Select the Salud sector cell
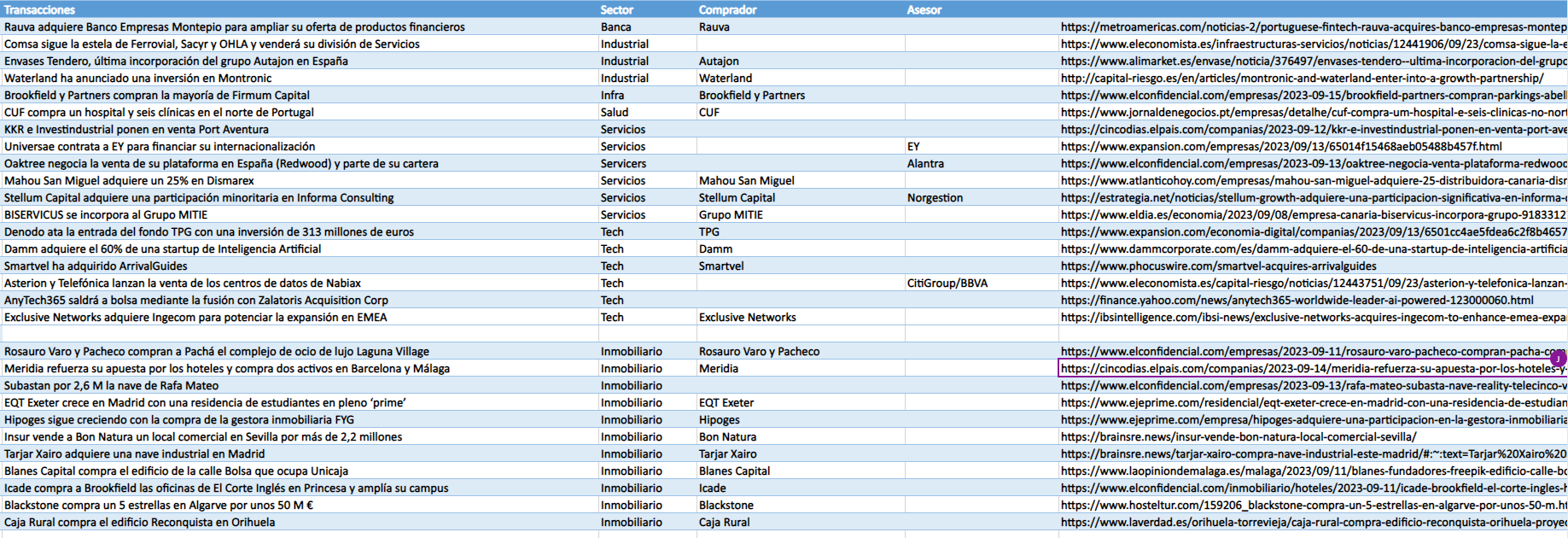The image size is (1568, 538). [647, 112]
